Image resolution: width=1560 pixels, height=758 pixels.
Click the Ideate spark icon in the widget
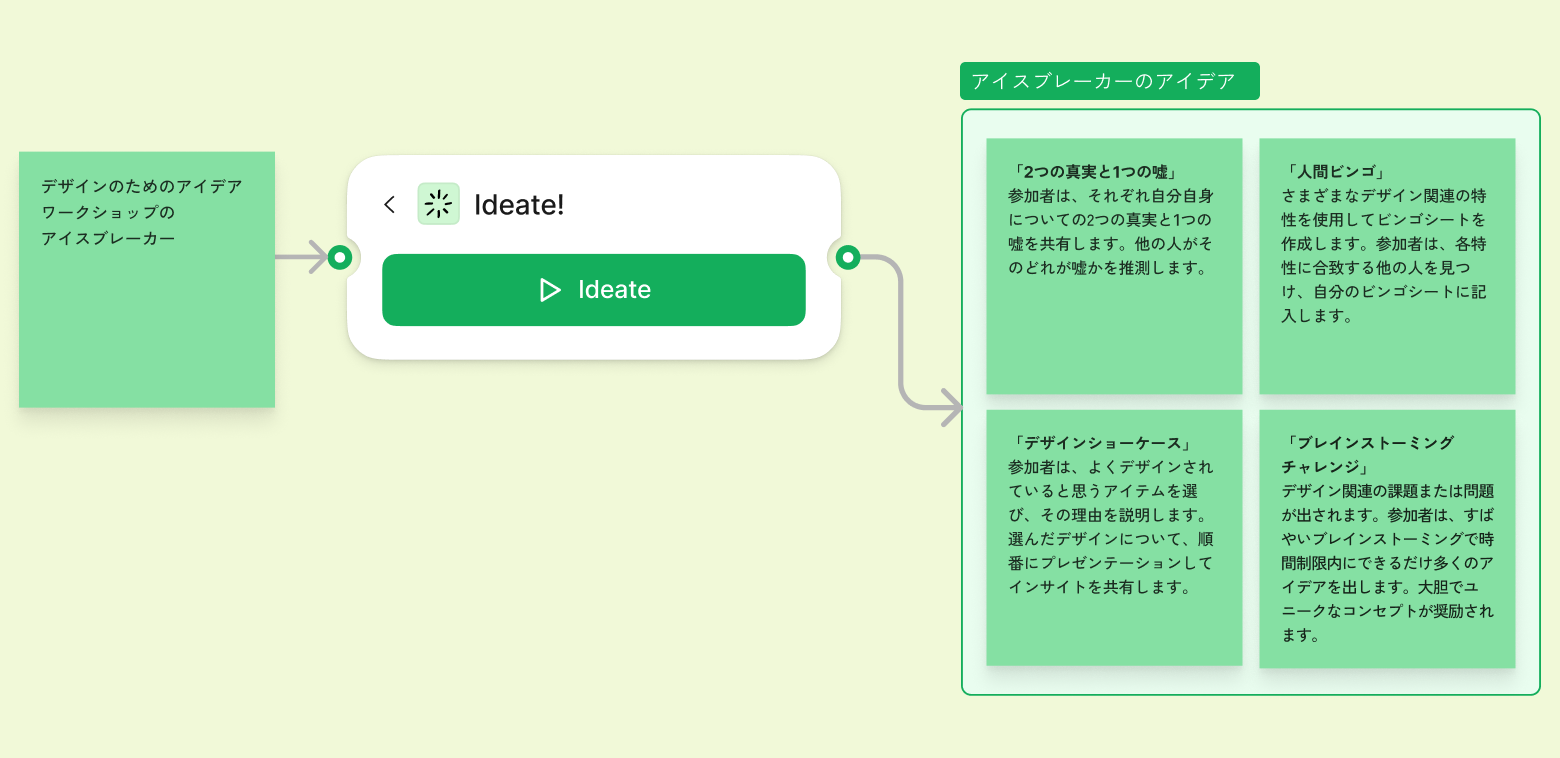(x=438, y=204)
